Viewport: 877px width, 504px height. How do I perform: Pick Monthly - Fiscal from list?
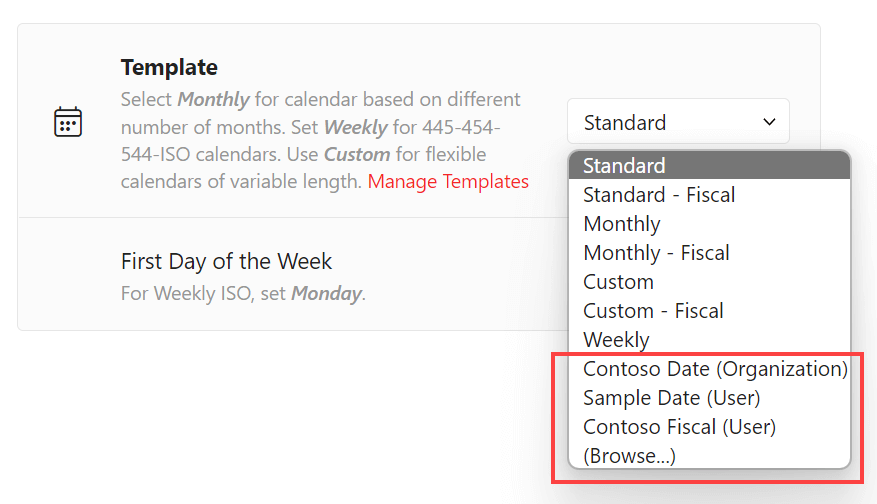coord(709,253)
